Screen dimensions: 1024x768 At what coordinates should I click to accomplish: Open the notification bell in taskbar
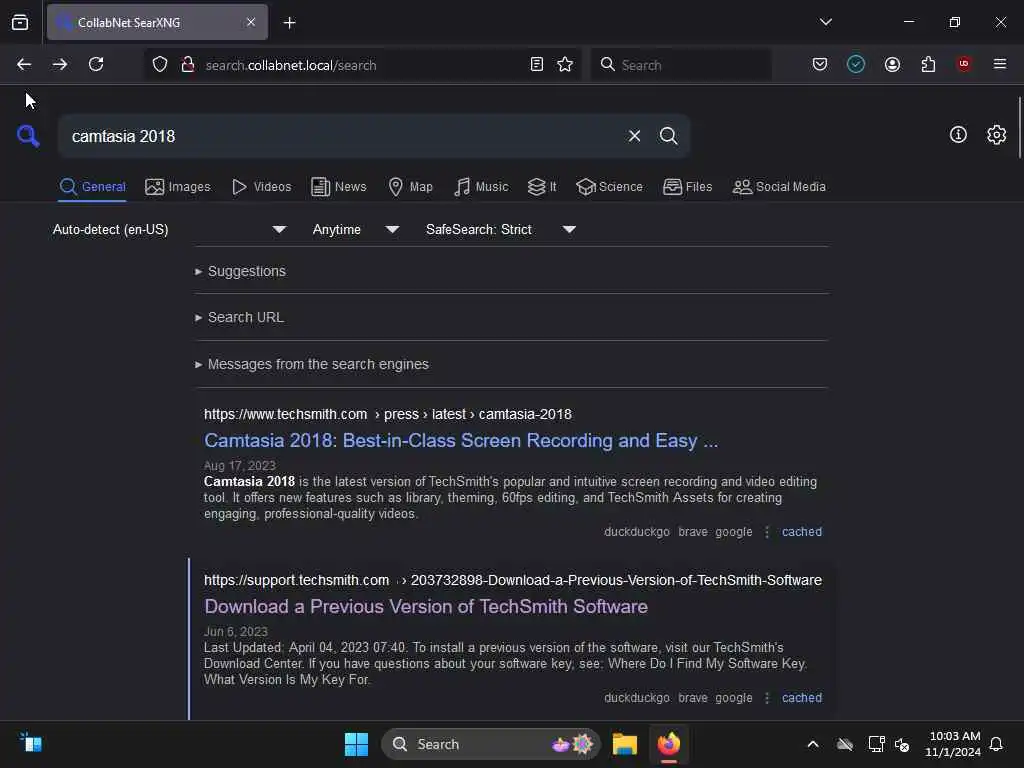click(x=996, y=744)
